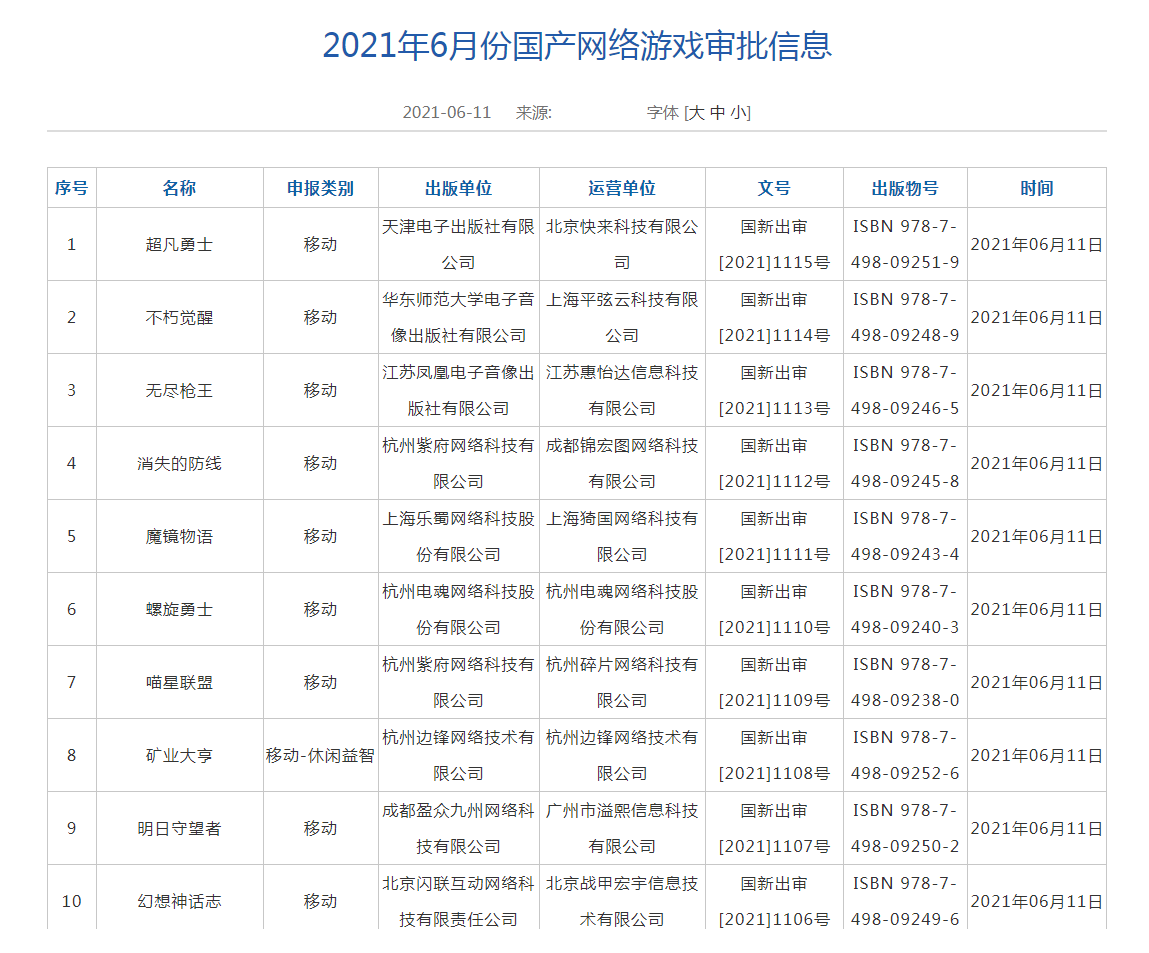This screenshot has width=1149, height=953.
Task: Click the 申报类别 column header
Action: pyautogui.click(x=320, y=188)
